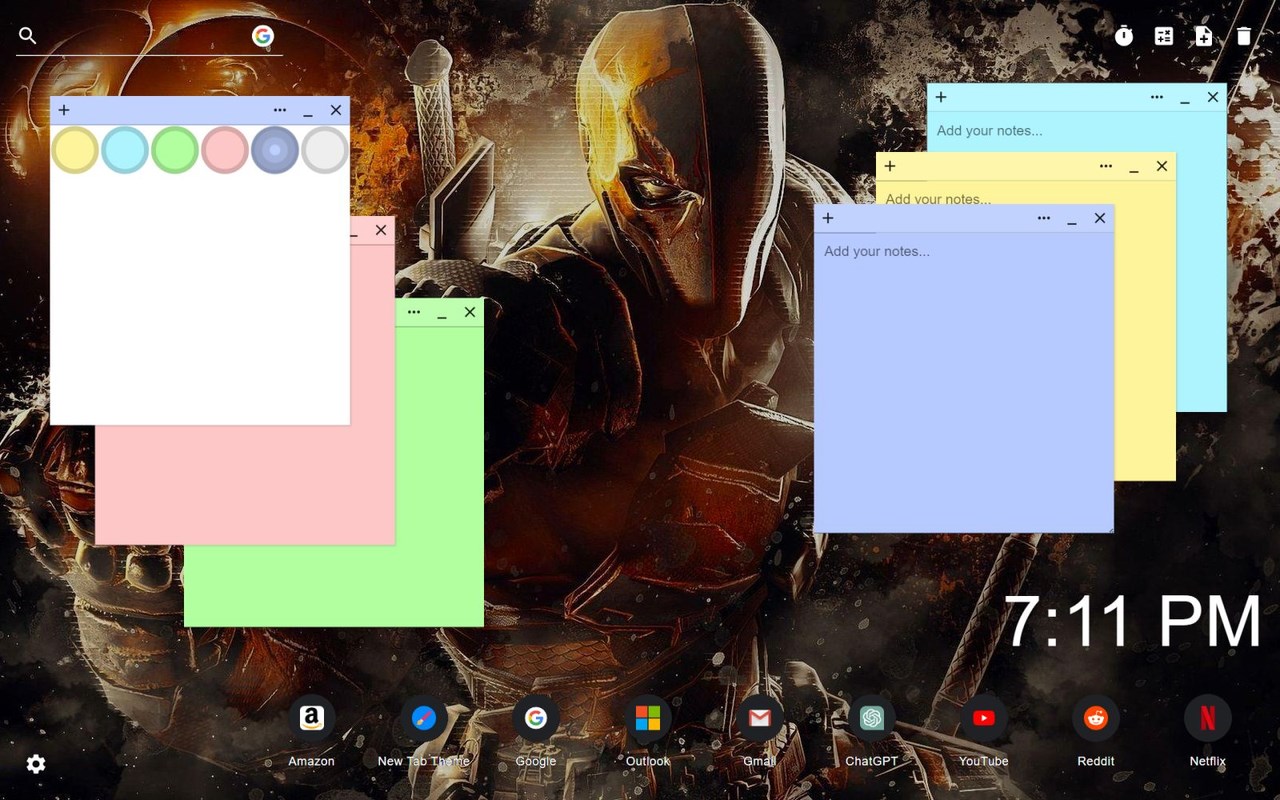The height and width of the screenshot is (800, 1280).
Task: Pick the purple color swatch
Action: coord(275,150)
